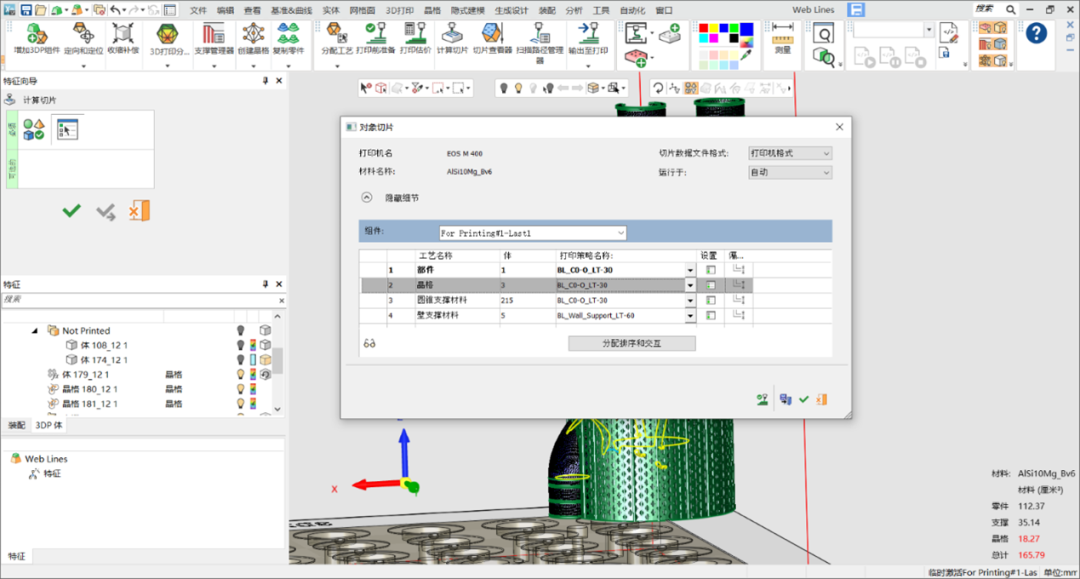This screenshot has width=1080, height=579.
Task: Clear the feature search box
Action: click(281, 300)
